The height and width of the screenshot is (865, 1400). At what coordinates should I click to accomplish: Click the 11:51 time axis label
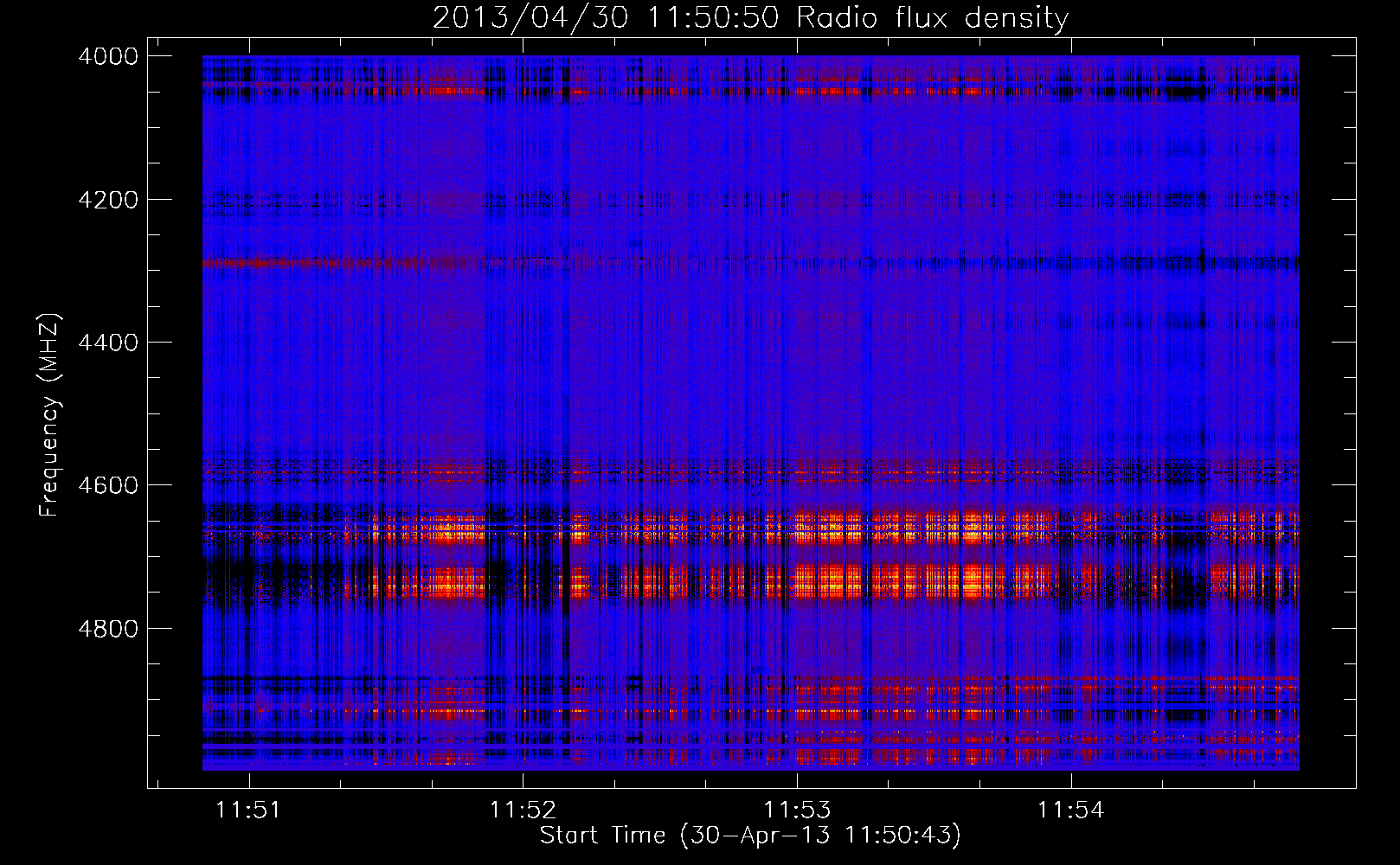point(248,810)
